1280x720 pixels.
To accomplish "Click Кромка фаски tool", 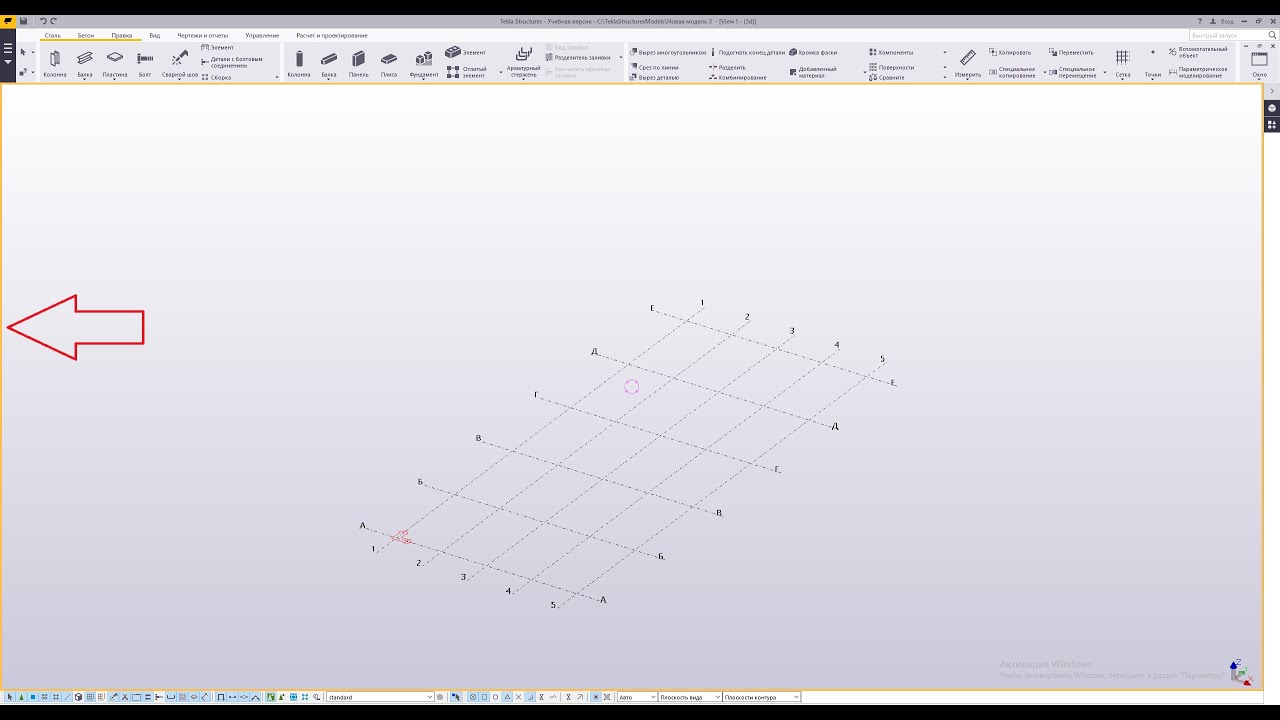I will click(x=813, y=52).
